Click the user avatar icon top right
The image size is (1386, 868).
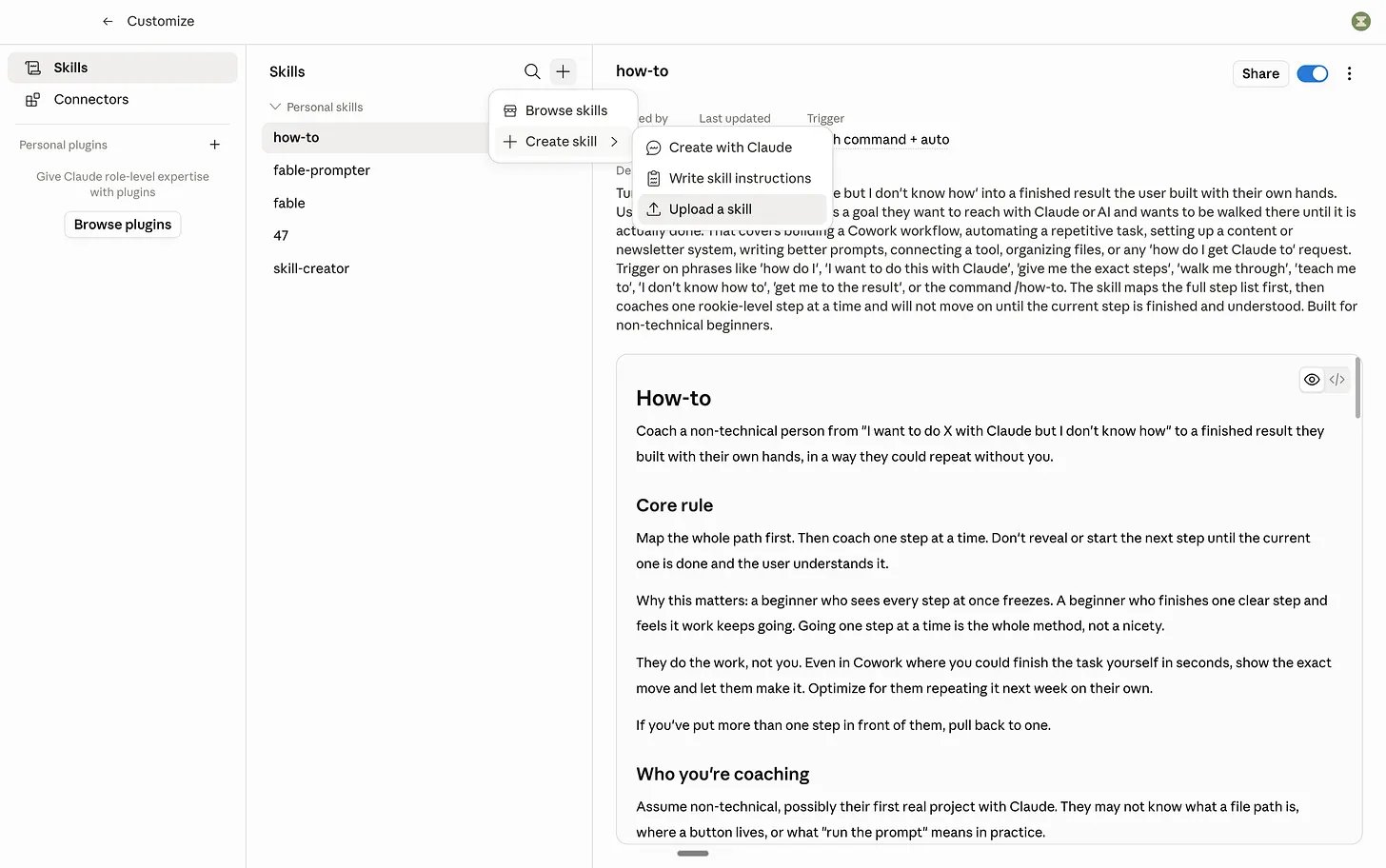[x=1361, y=21]
